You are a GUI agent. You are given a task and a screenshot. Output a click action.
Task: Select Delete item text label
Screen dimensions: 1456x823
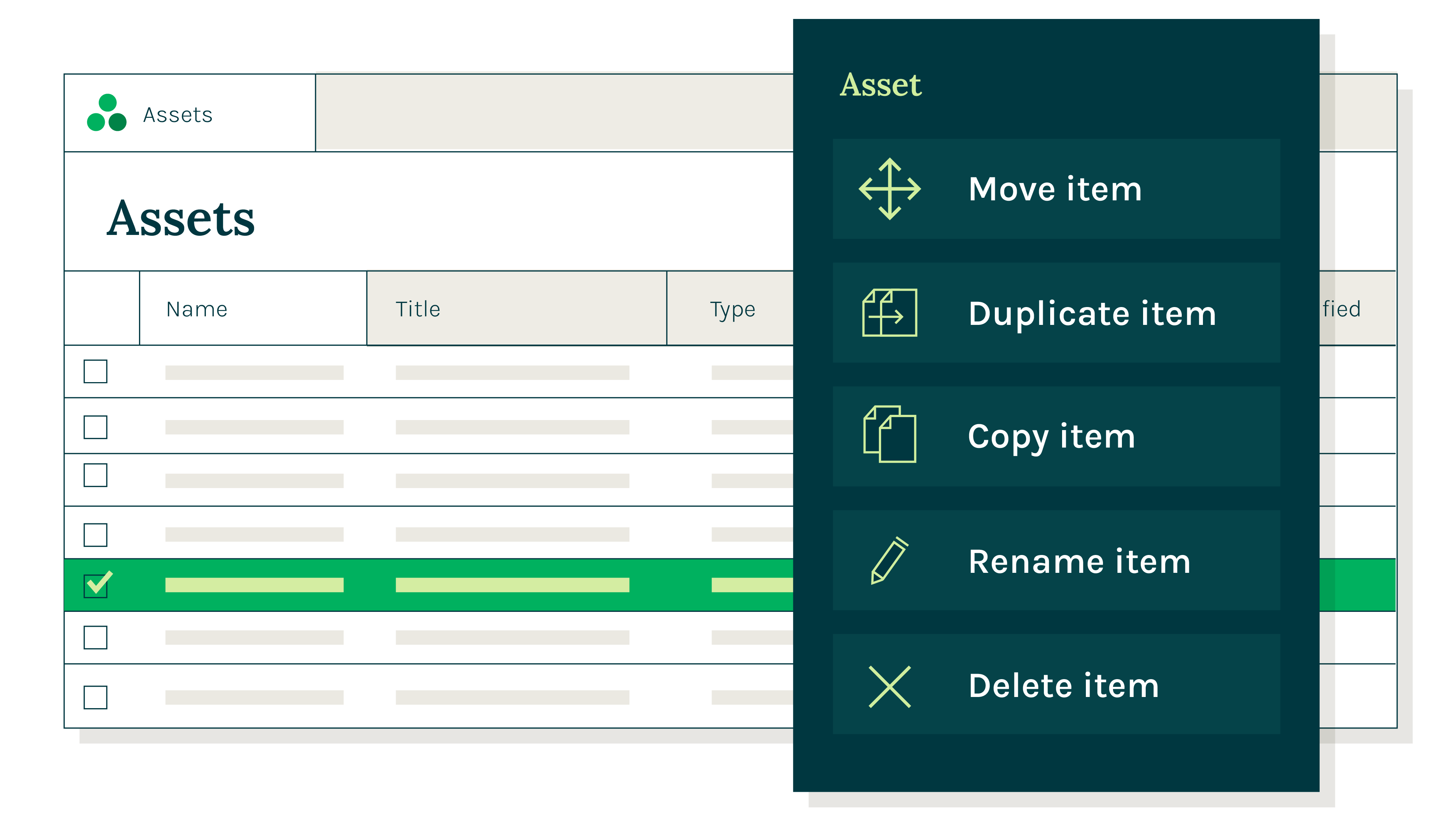click(1063, 686)
